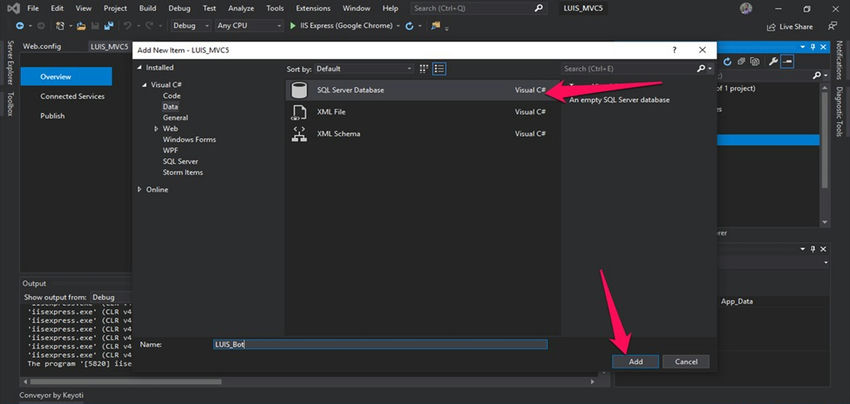Start IIS Express with green play icon
Image resolution: width=850 pixels, height=404 pixels.
(293, 25)
